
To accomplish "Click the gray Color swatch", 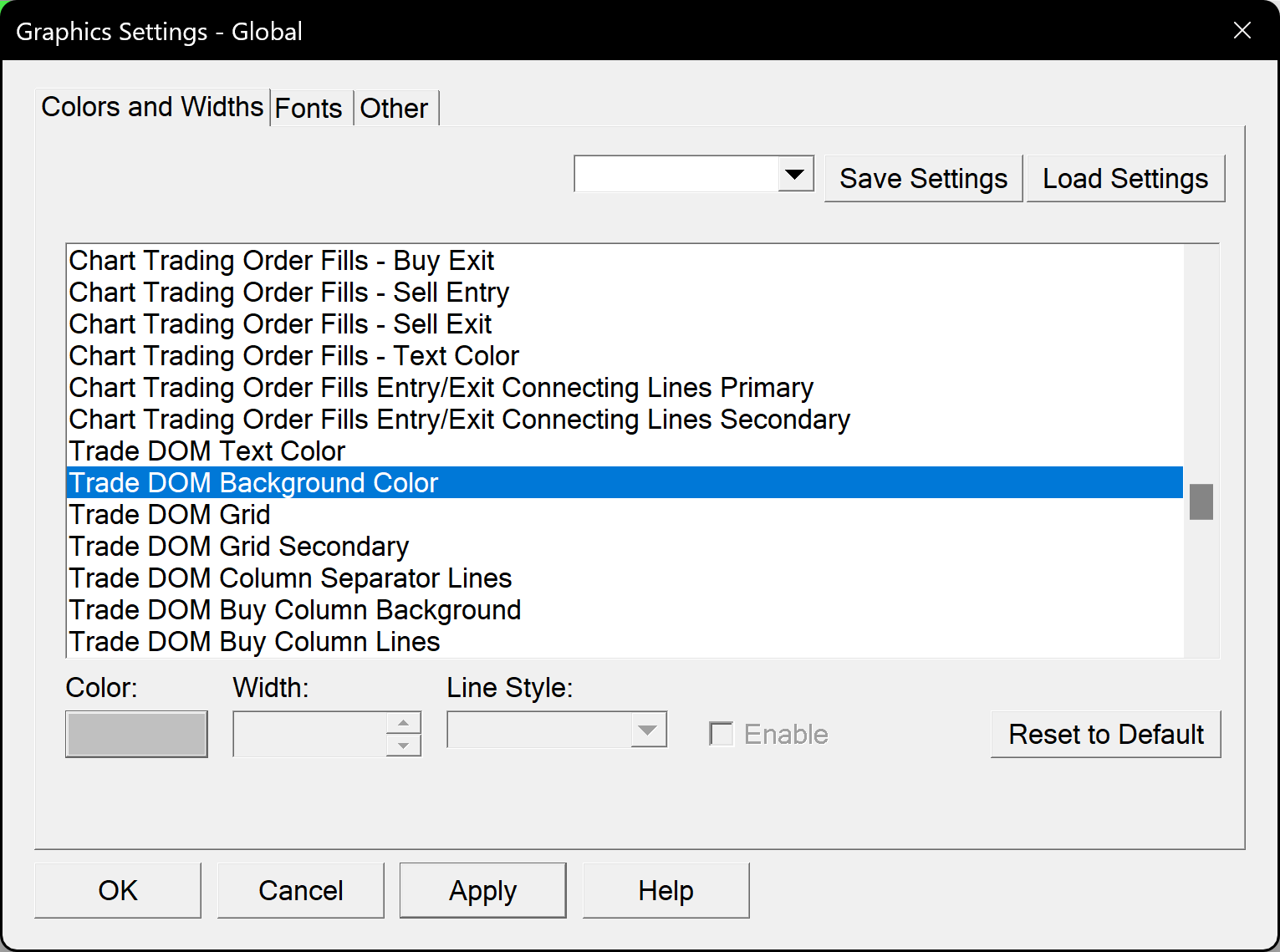I will 136,734.
